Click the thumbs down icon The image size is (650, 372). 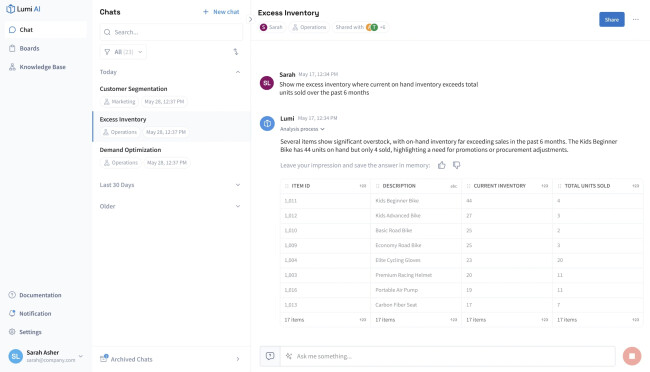pyautogui.click(x=456, y=165)
